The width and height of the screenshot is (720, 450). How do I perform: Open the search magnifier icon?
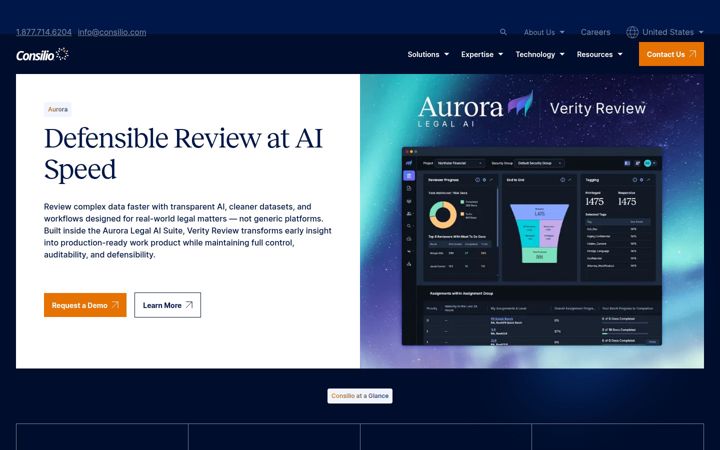(x=503, y=32)
